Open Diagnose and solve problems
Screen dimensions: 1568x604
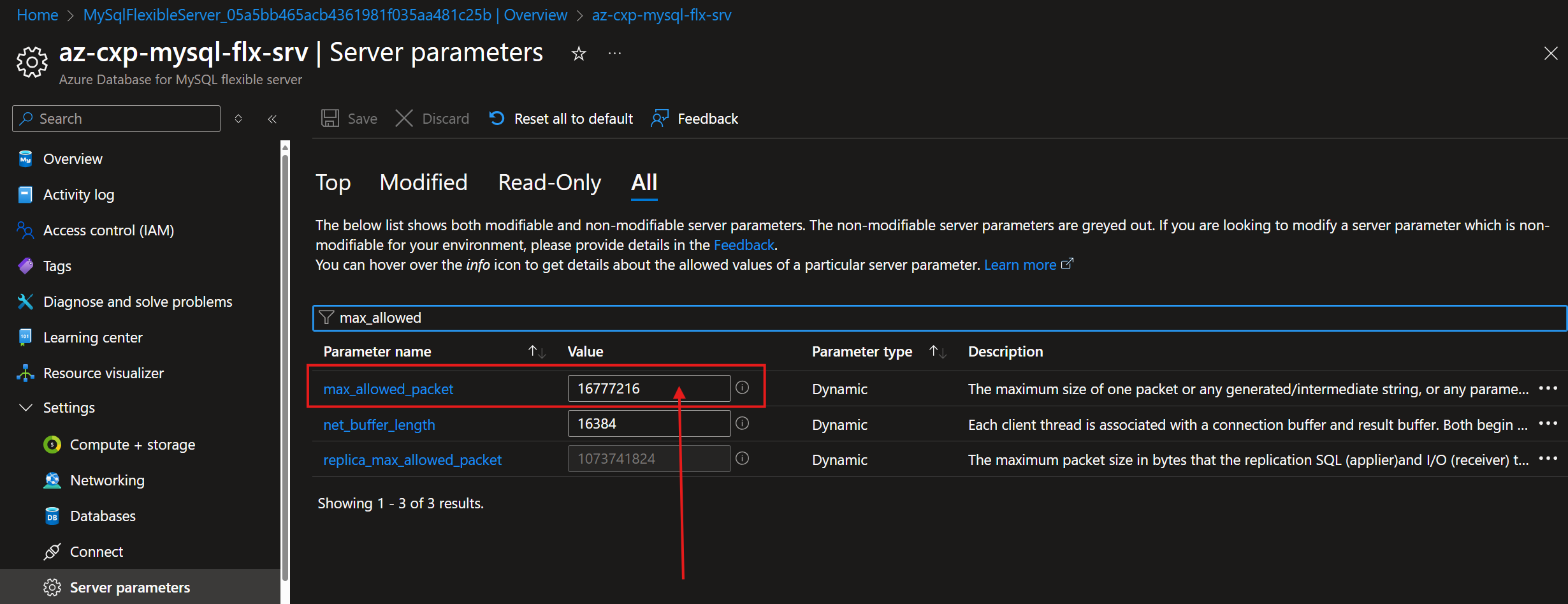[138, 302]
